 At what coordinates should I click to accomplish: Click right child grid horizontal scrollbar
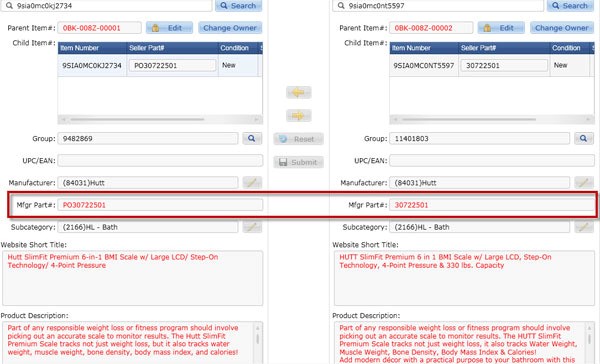492,119
